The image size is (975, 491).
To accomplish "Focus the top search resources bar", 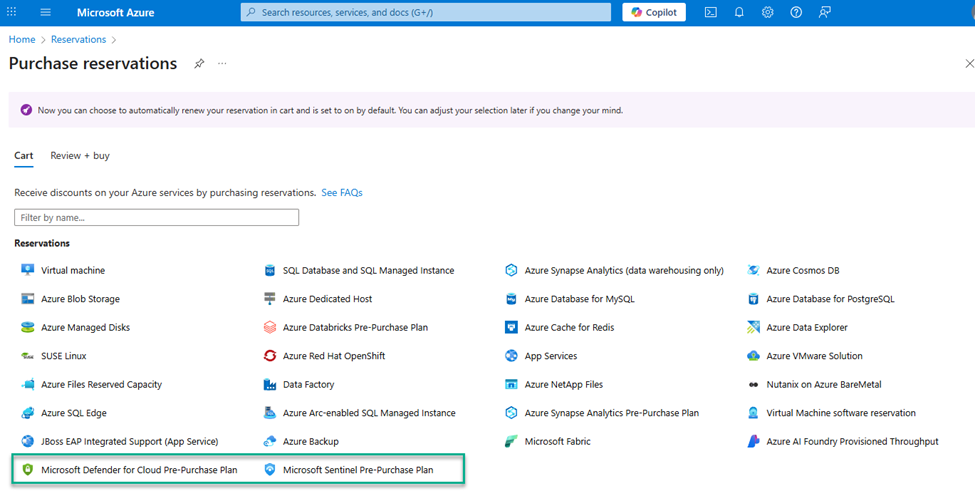I will pos(426,12).
